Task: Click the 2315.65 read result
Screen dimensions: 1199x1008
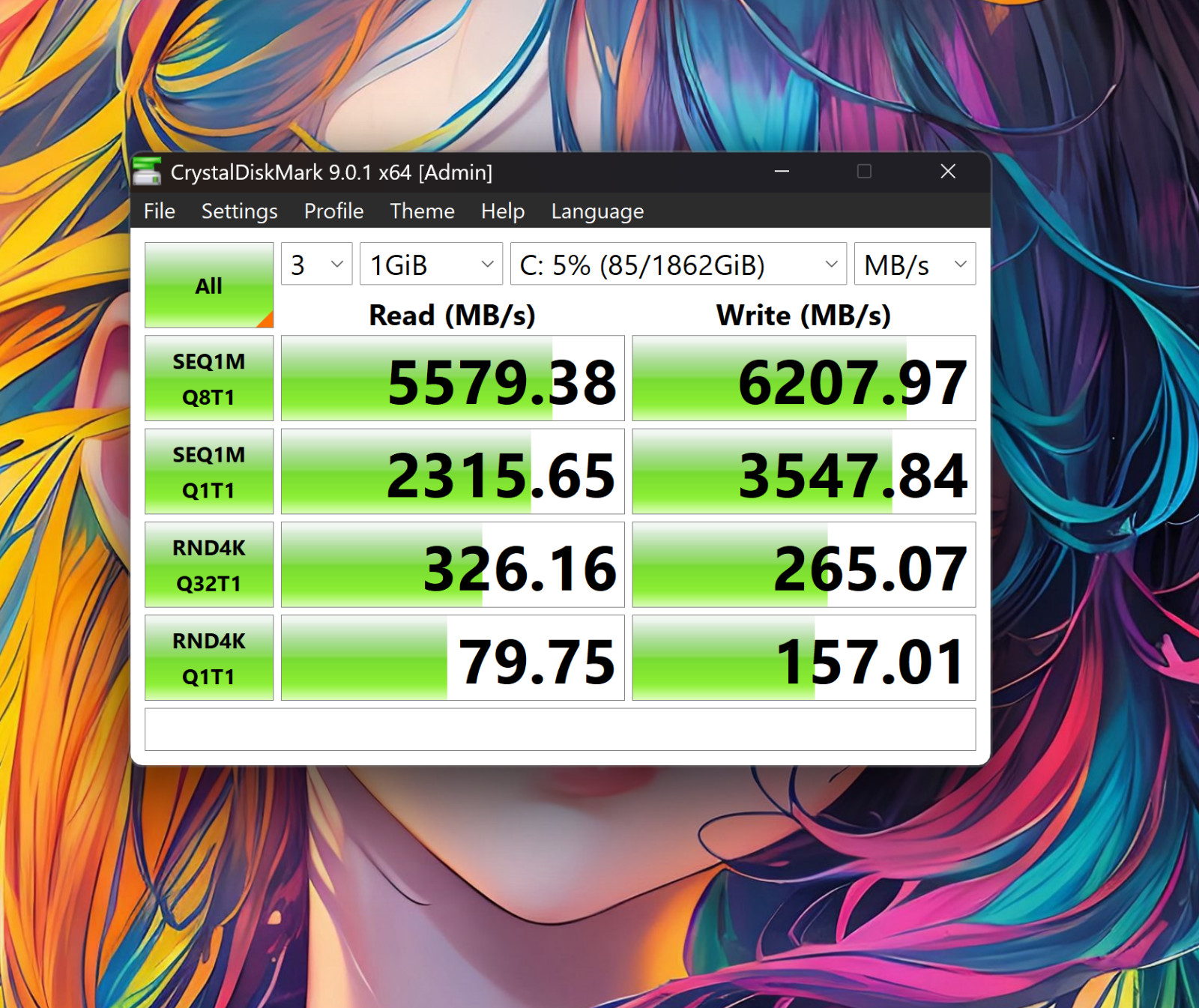Action: tap(453, 471)
